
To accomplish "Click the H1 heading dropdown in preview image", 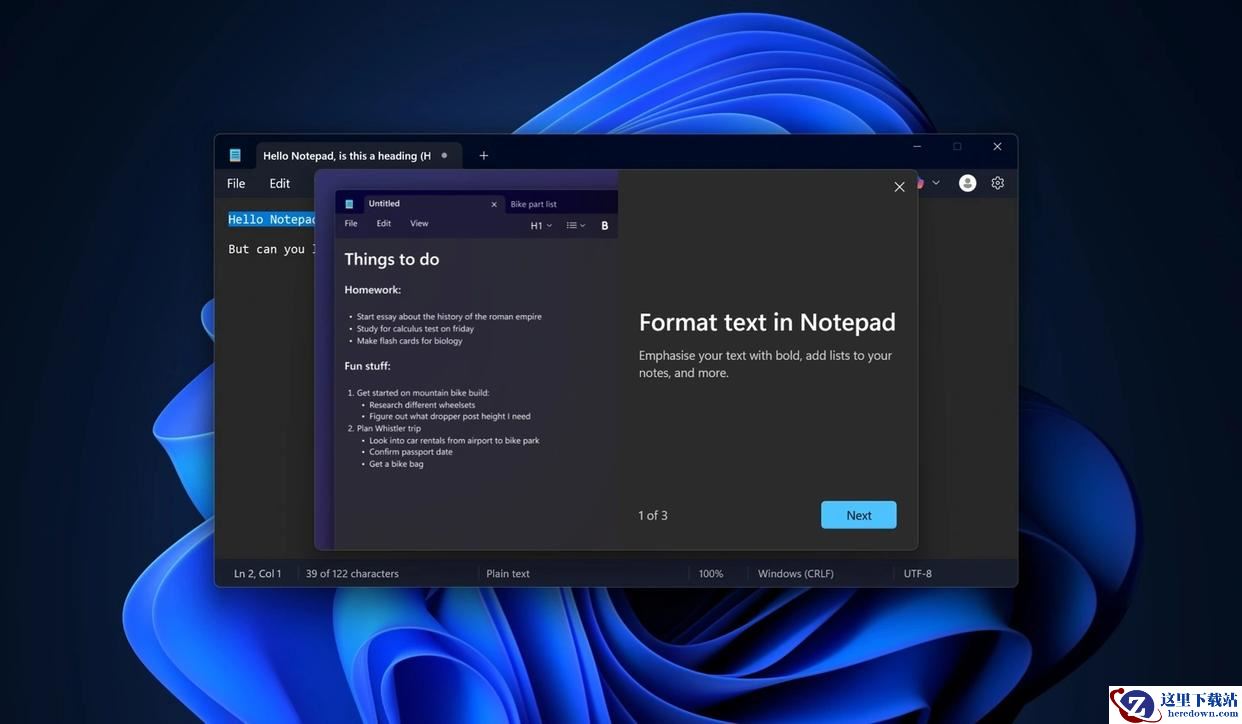I will click(541, 225).
